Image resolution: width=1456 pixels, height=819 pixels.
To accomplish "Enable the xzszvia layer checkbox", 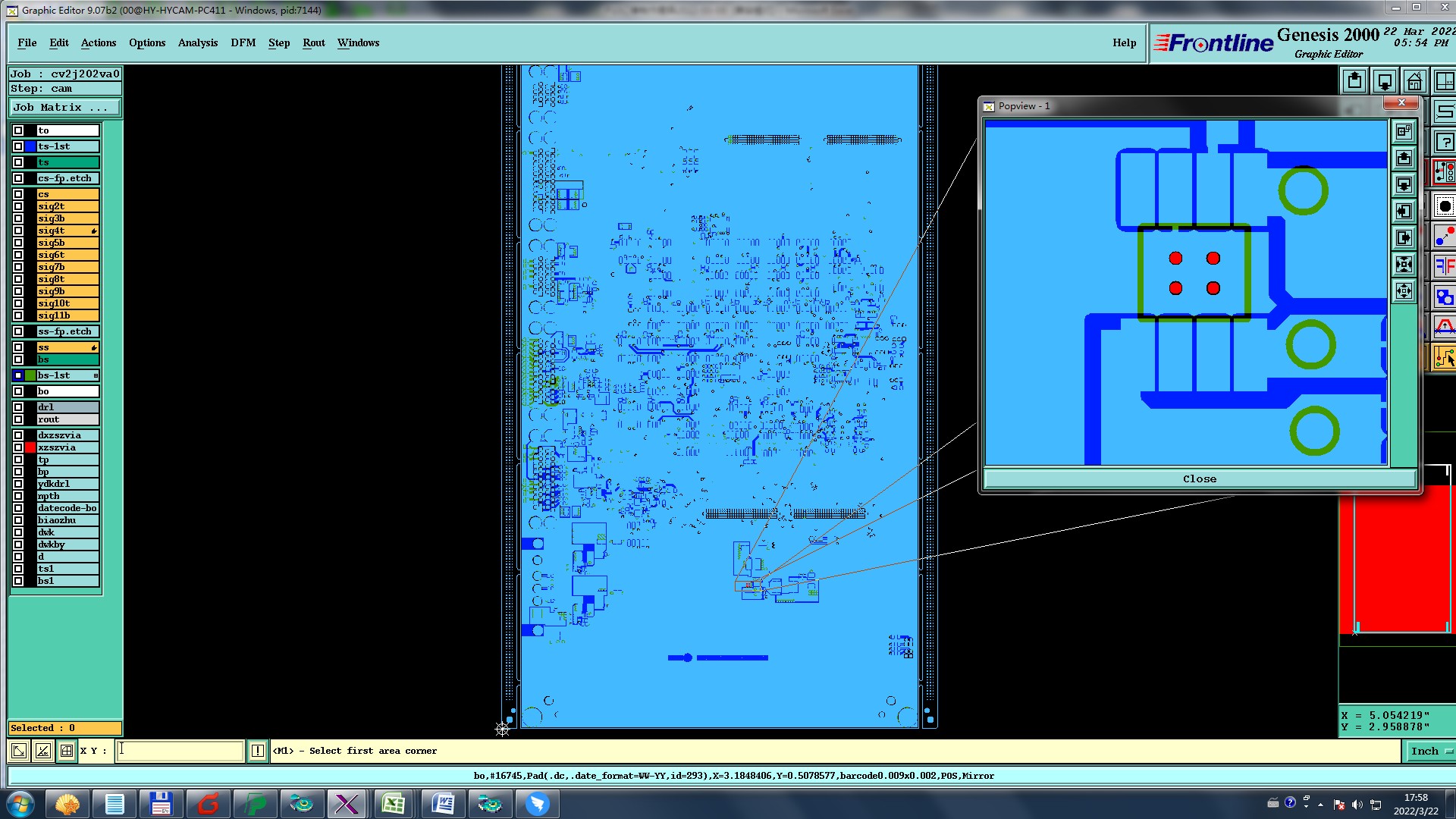I will [x=18, y=447].
